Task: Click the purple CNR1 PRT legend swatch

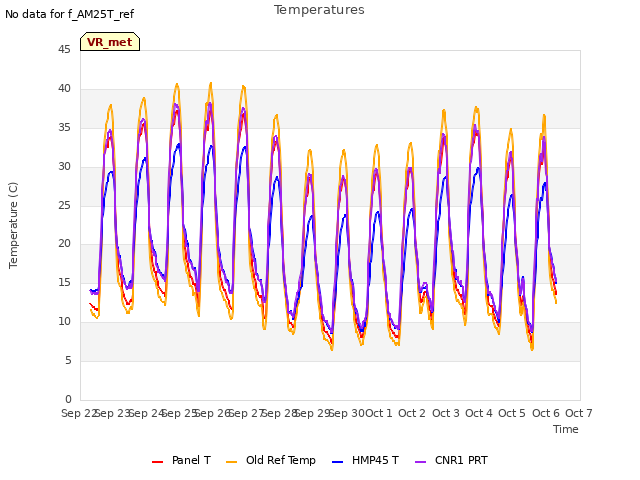Action: click(420, 462)
